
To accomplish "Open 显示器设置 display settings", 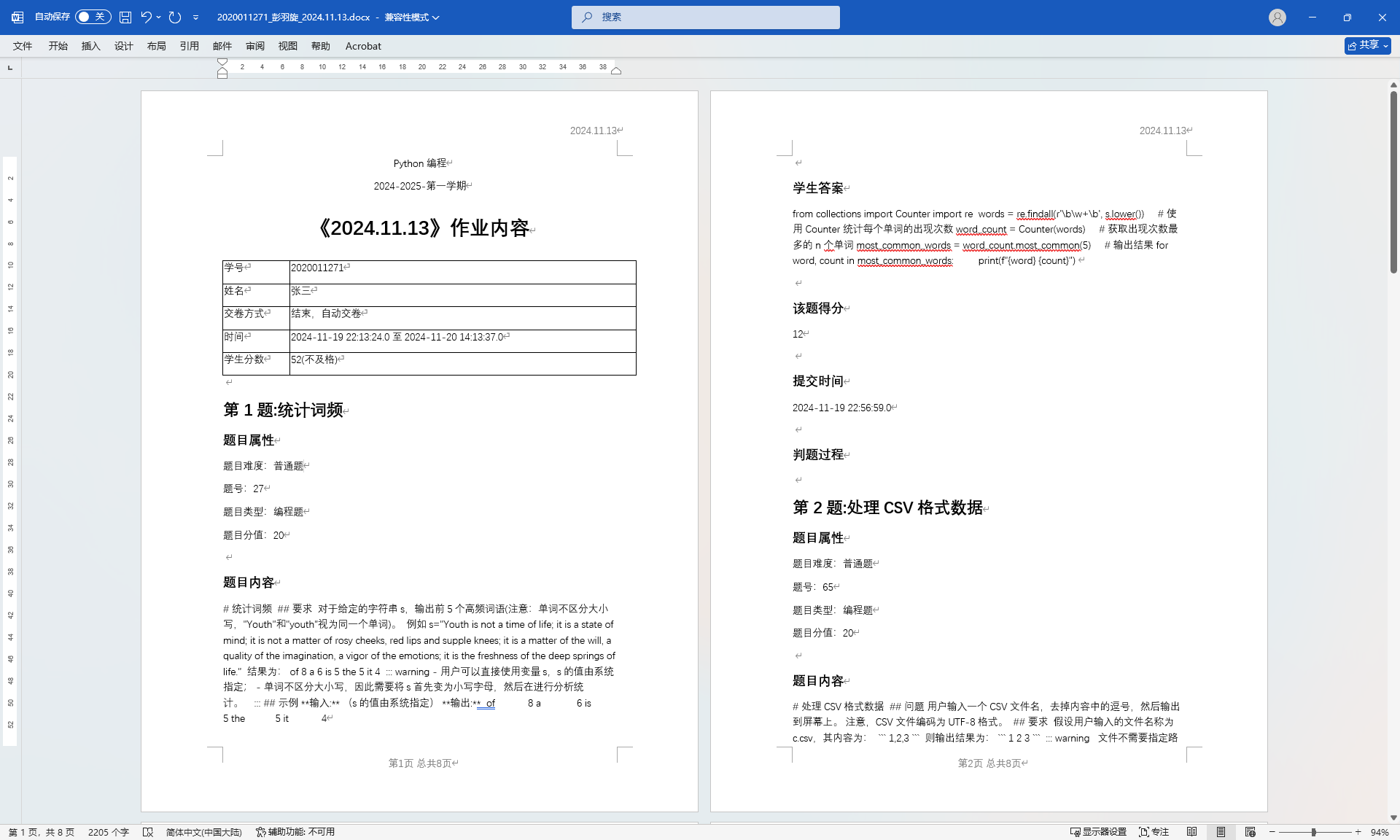I will click(1098, 832).
